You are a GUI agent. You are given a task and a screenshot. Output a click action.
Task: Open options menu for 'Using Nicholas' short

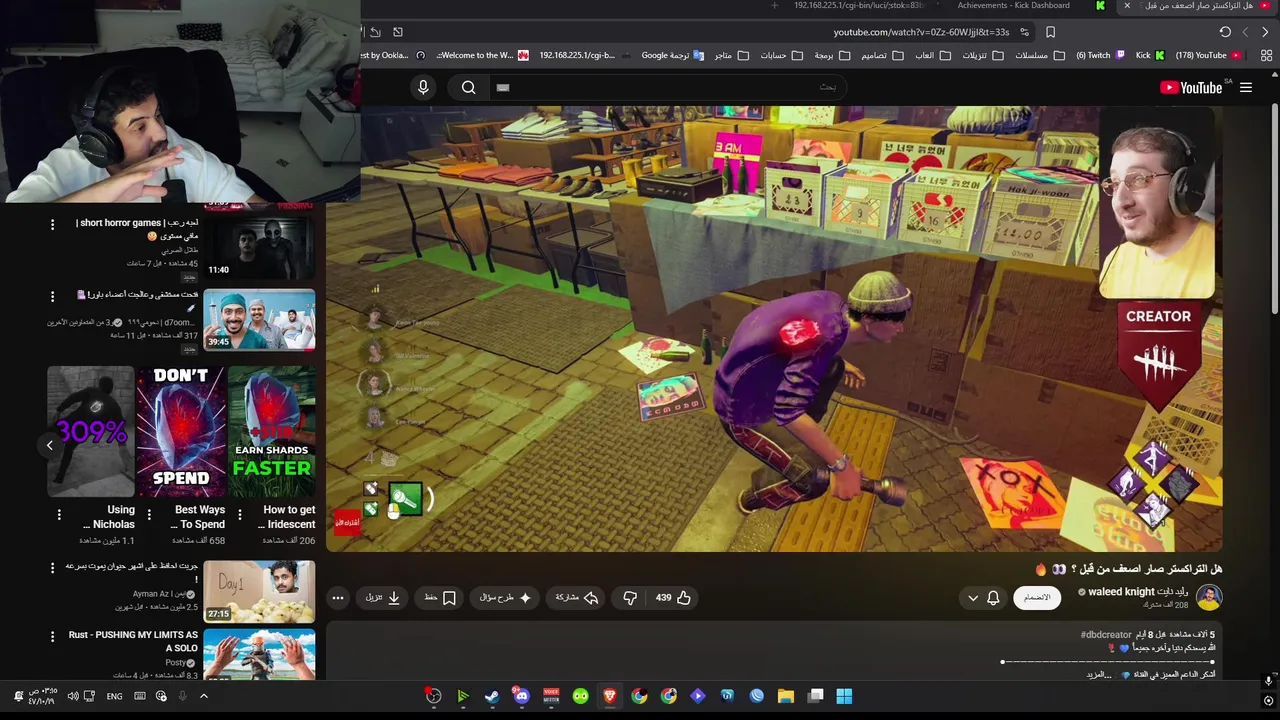[59, 515]
